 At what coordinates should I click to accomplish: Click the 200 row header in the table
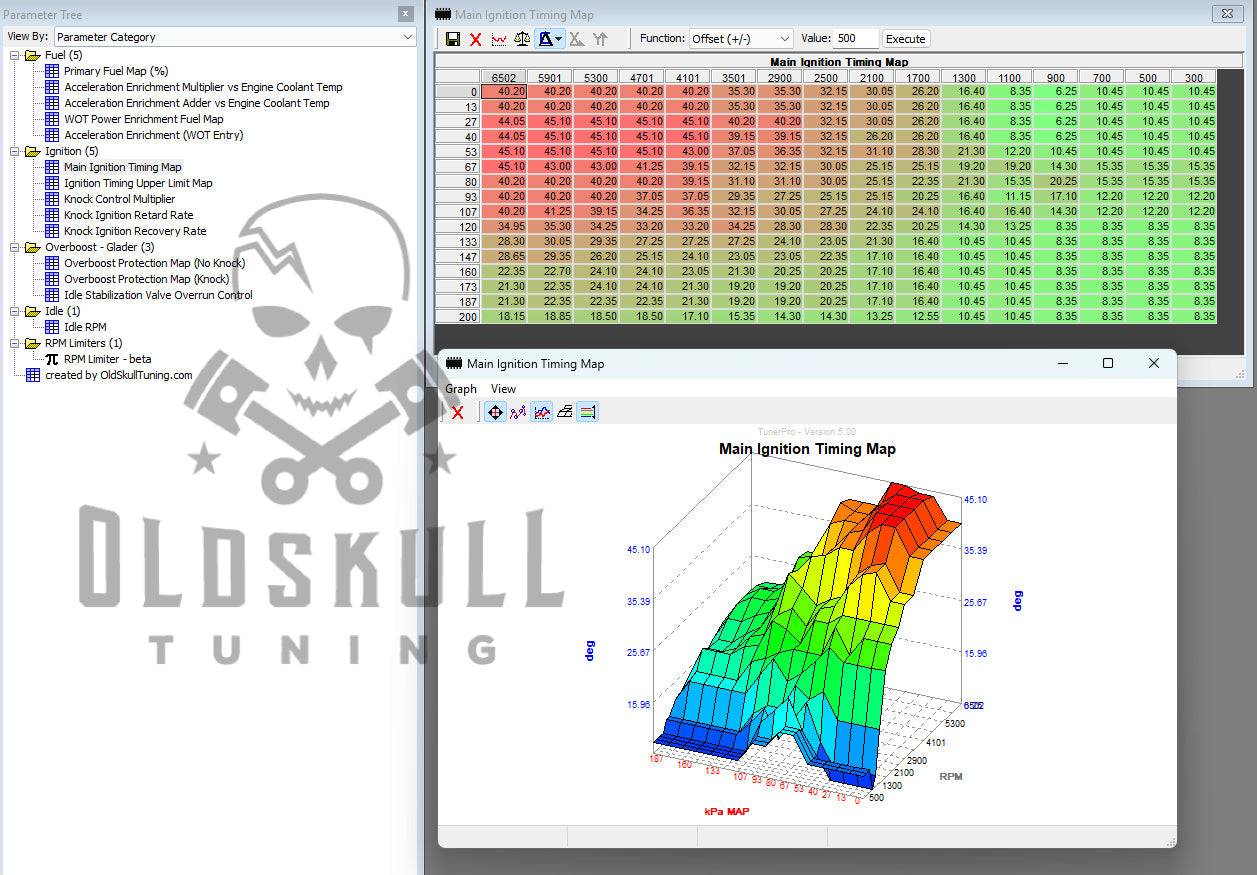(458, 316)
